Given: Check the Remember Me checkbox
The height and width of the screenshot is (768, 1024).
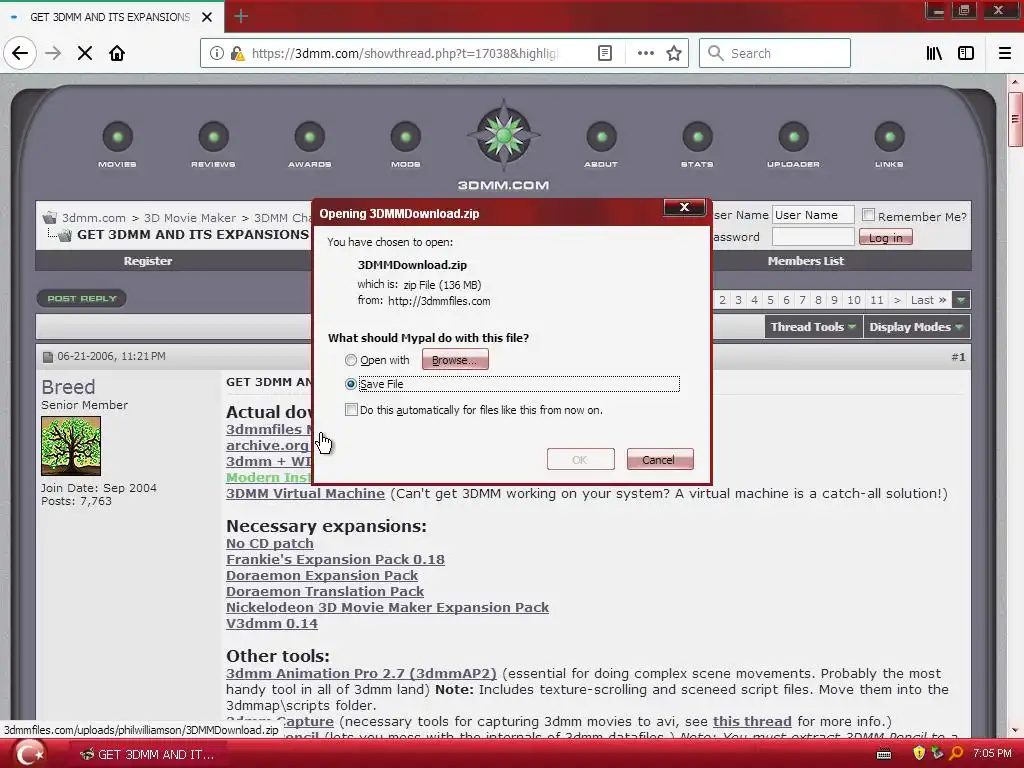Looking at the screenshot, I should (869, 215).
